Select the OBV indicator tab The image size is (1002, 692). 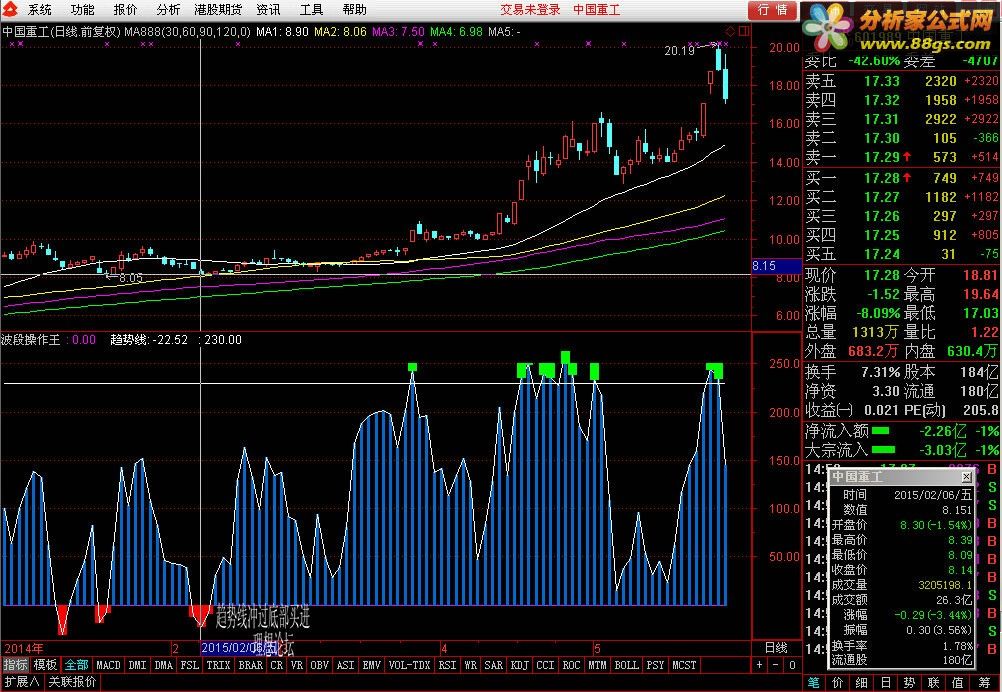[x=319, y=665]
